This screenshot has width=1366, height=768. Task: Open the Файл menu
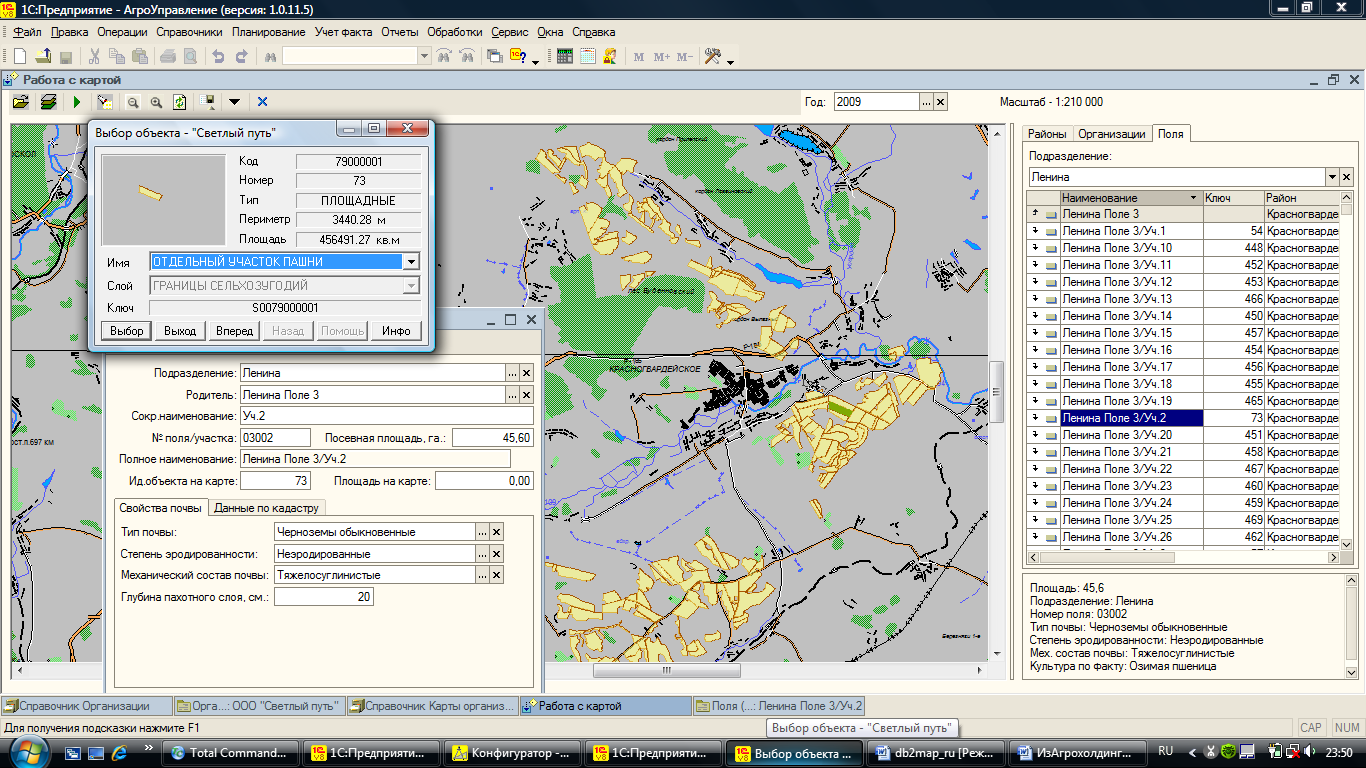point(27,32)
